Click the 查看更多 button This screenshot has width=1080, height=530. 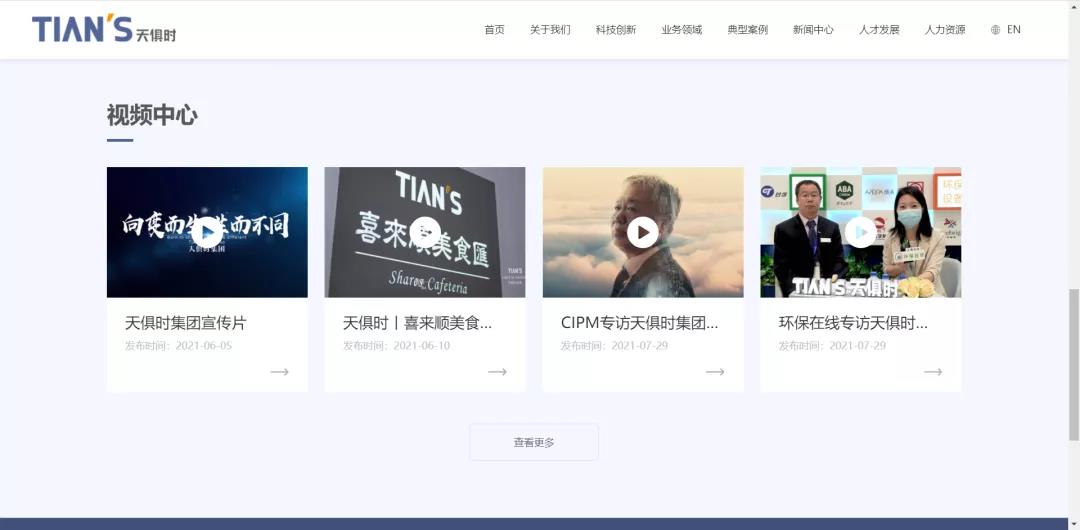pyautogui.click(x=534, y=442)
